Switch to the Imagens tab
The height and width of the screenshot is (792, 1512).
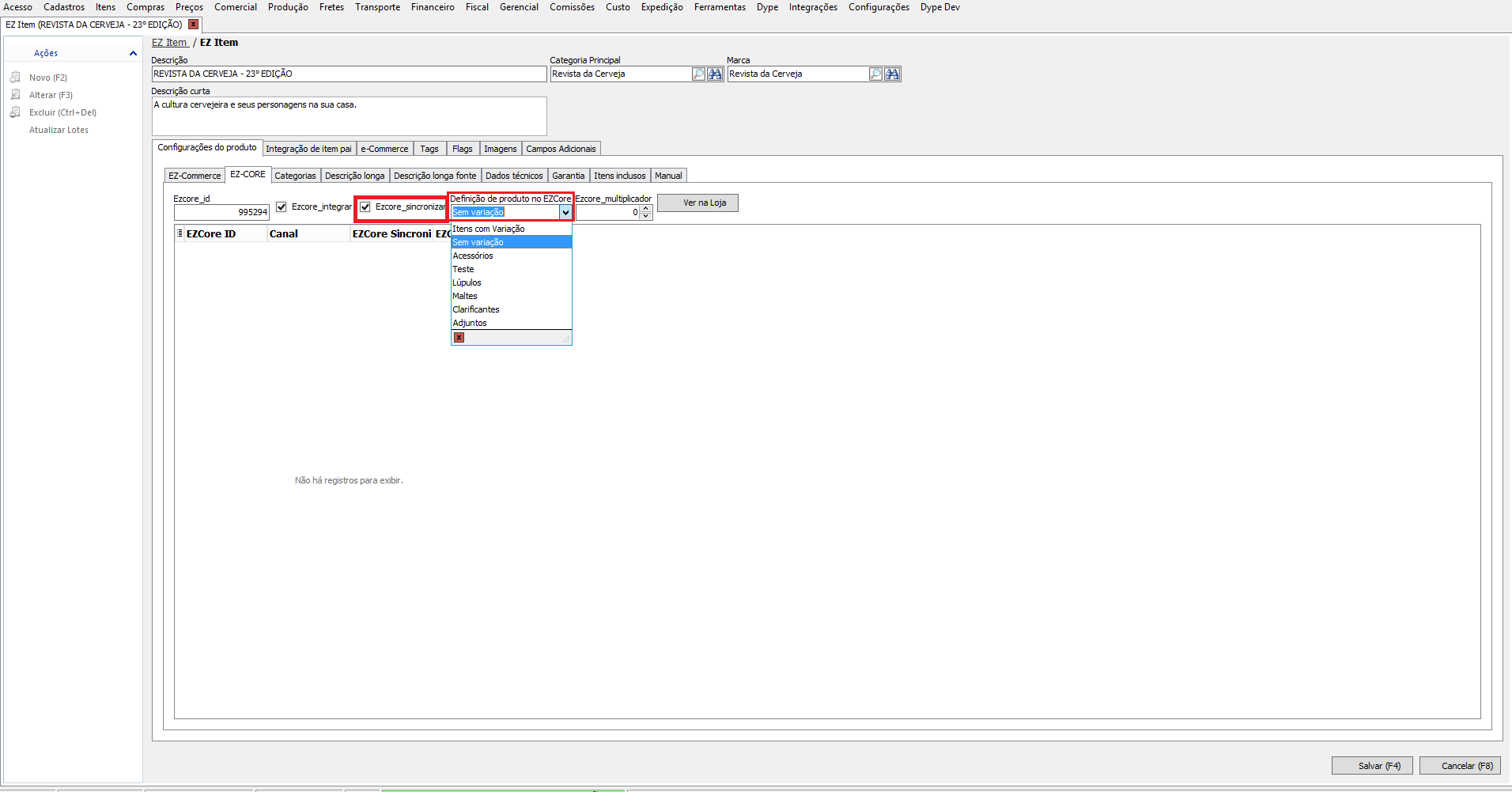[501, 149]
